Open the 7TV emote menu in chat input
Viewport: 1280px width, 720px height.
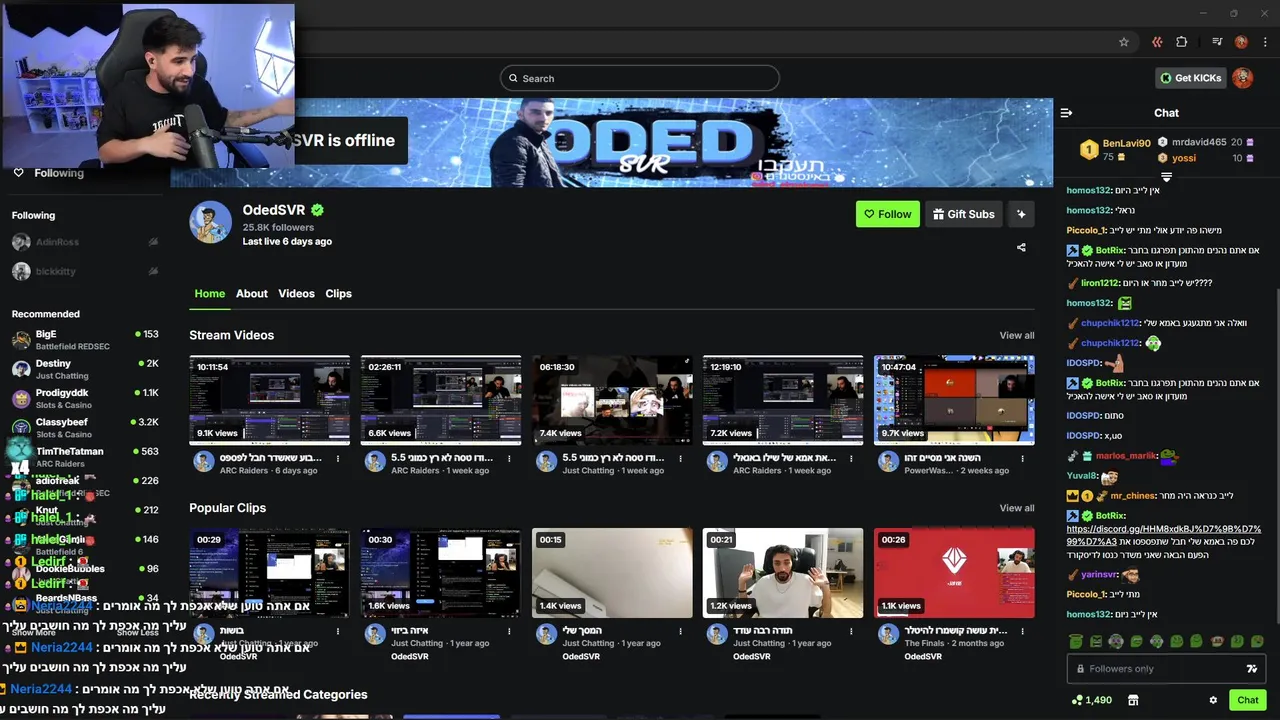pyautogui.click(x=1251, y=669)
